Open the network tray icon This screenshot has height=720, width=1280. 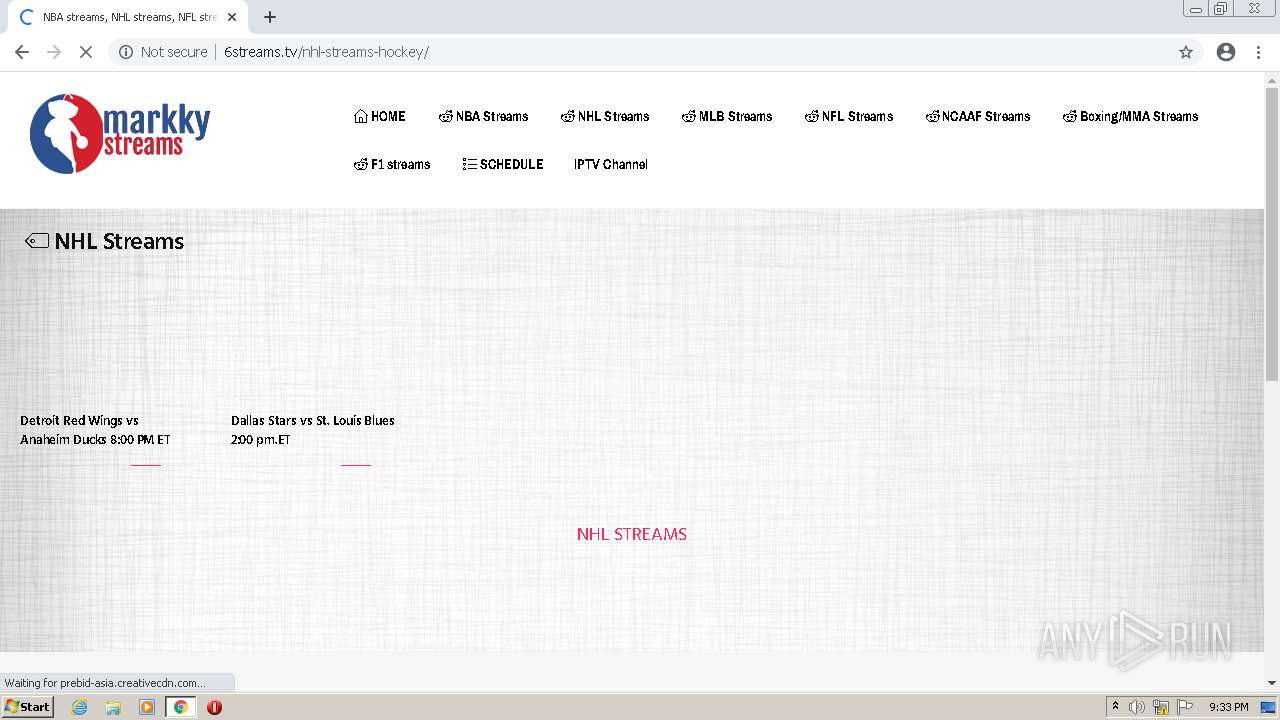pyautogui.click(x=1161, y=707)
